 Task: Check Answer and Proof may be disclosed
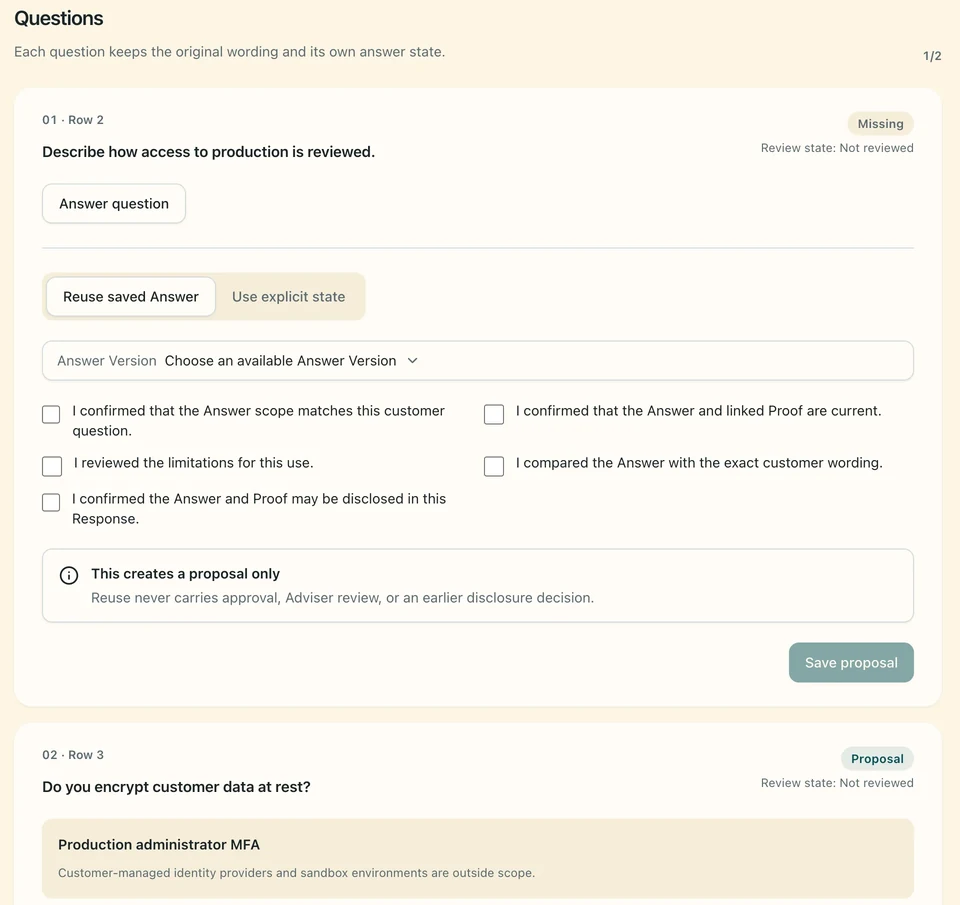click(x=51, y=502)
